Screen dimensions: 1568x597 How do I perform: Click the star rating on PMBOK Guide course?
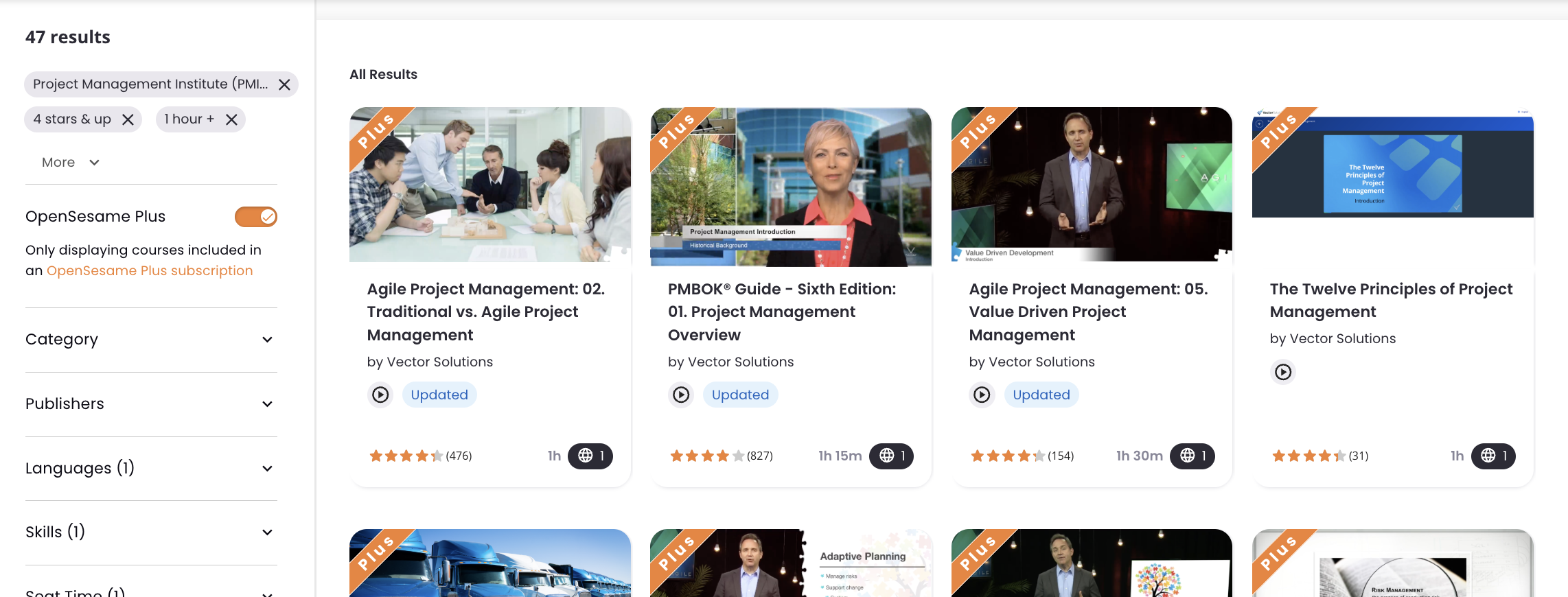point(707,456)
